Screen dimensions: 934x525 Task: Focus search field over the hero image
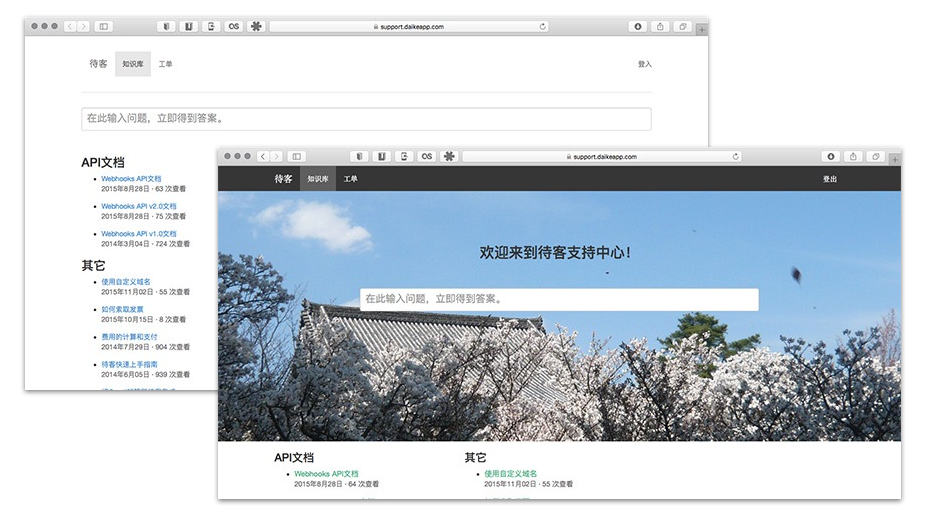pyautogui.click(x=559, y=299)
